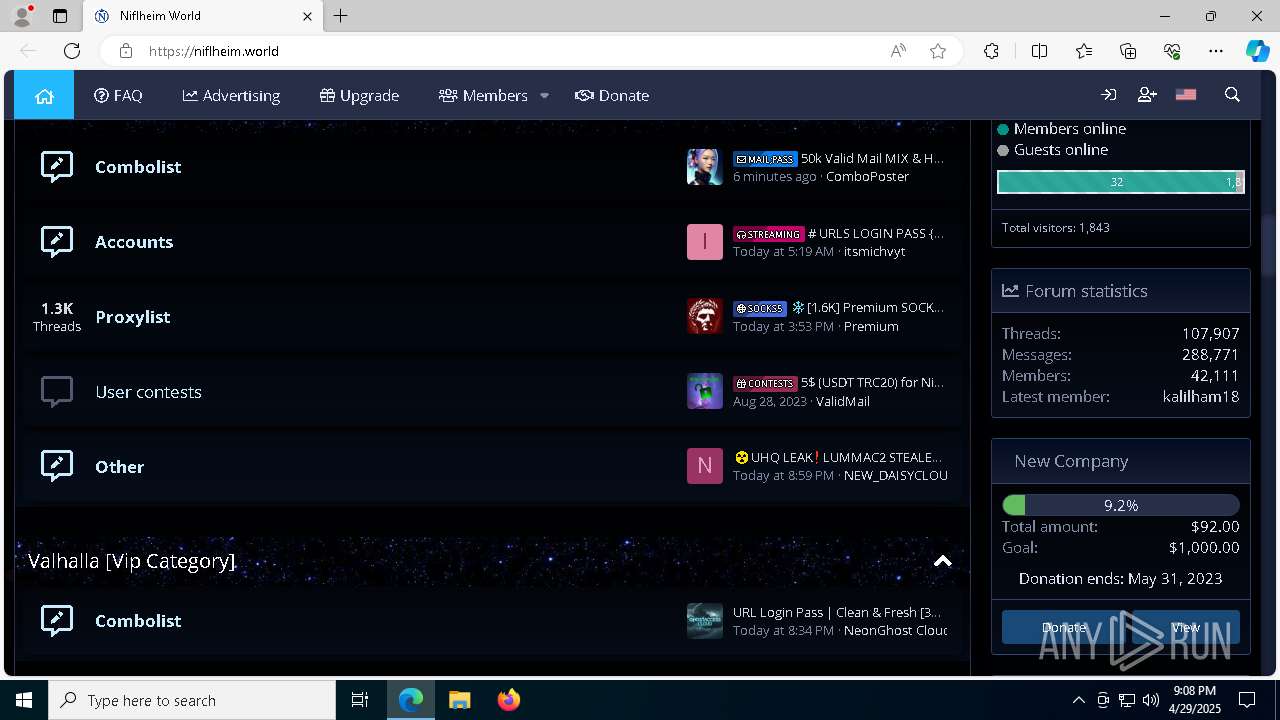Open the User contests forum
Viewport: 1280px width, 720px height.
coord(148,392)
